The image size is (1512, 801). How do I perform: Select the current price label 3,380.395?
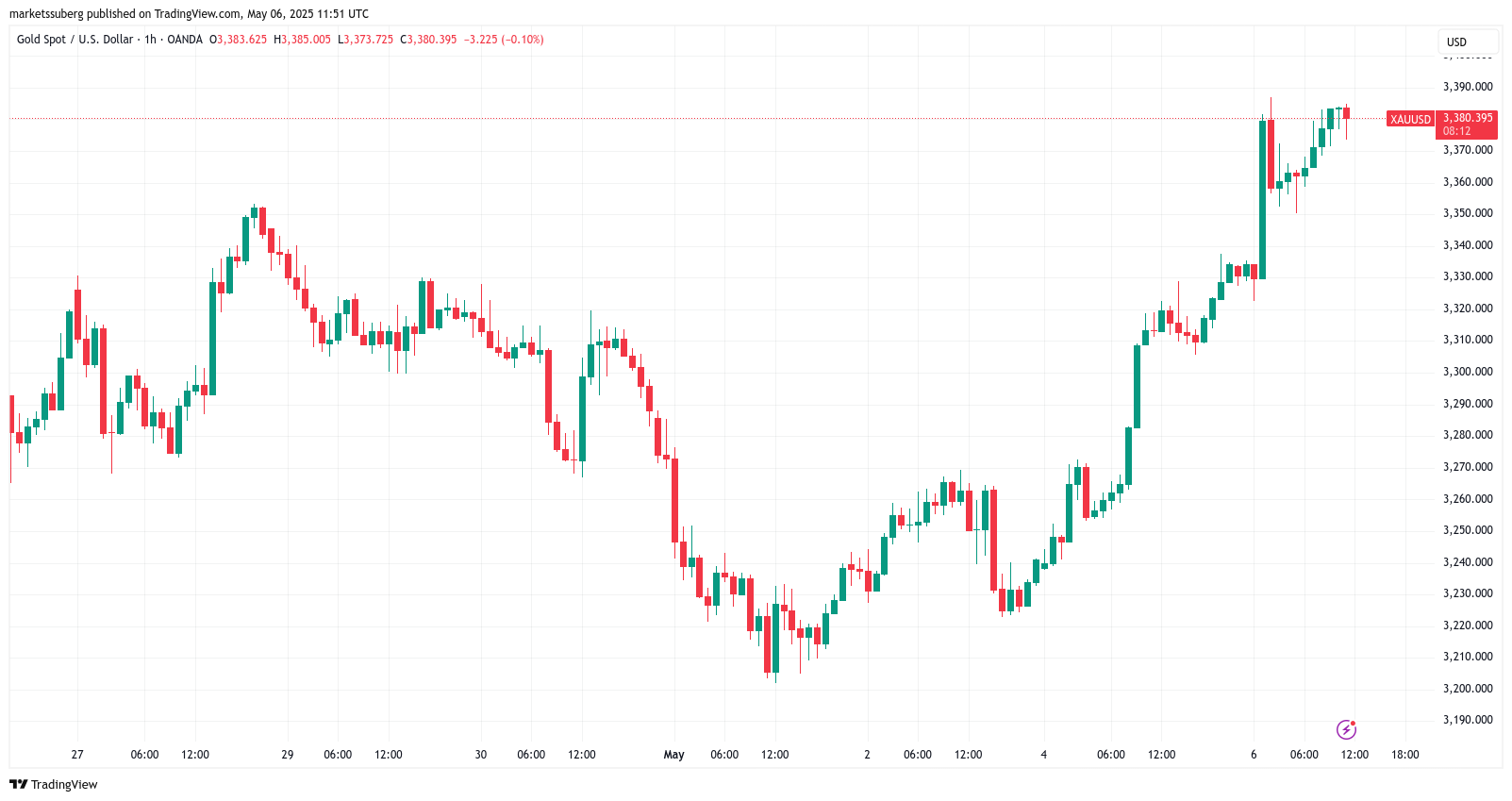click(x=1468, y=118)
